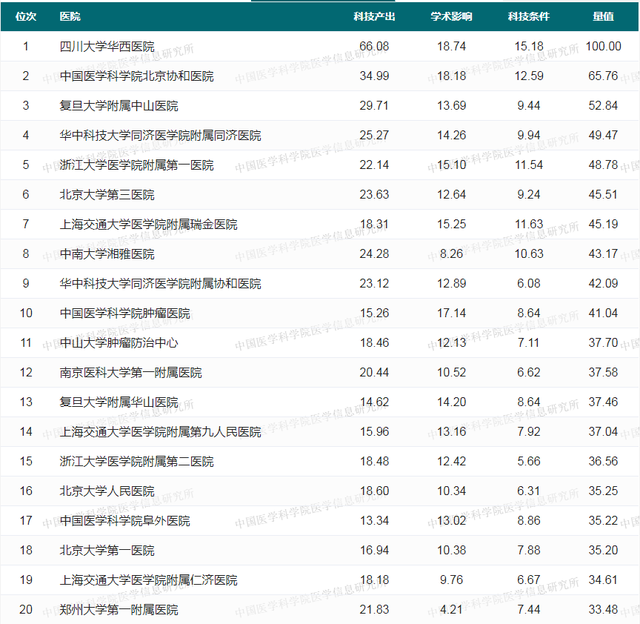Select 四川大学华西医院 hospital name
The height and width of the screenshot is (624, 640).
pyautogui.click(x=107, y=47)
